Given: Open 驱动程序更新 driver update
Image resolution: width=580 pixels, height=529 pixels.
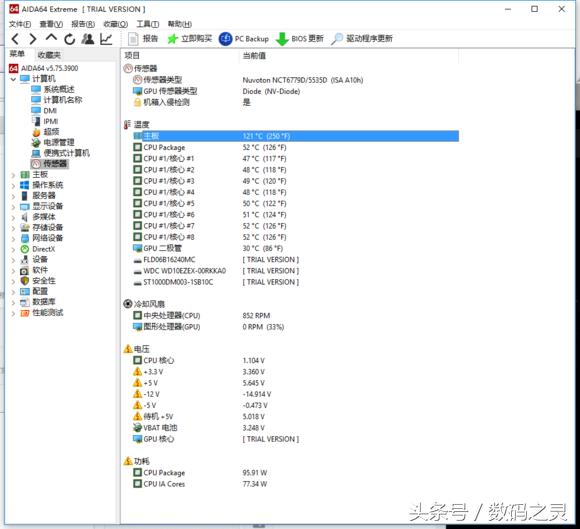Looking at the screenshot, I should (362, 38).
